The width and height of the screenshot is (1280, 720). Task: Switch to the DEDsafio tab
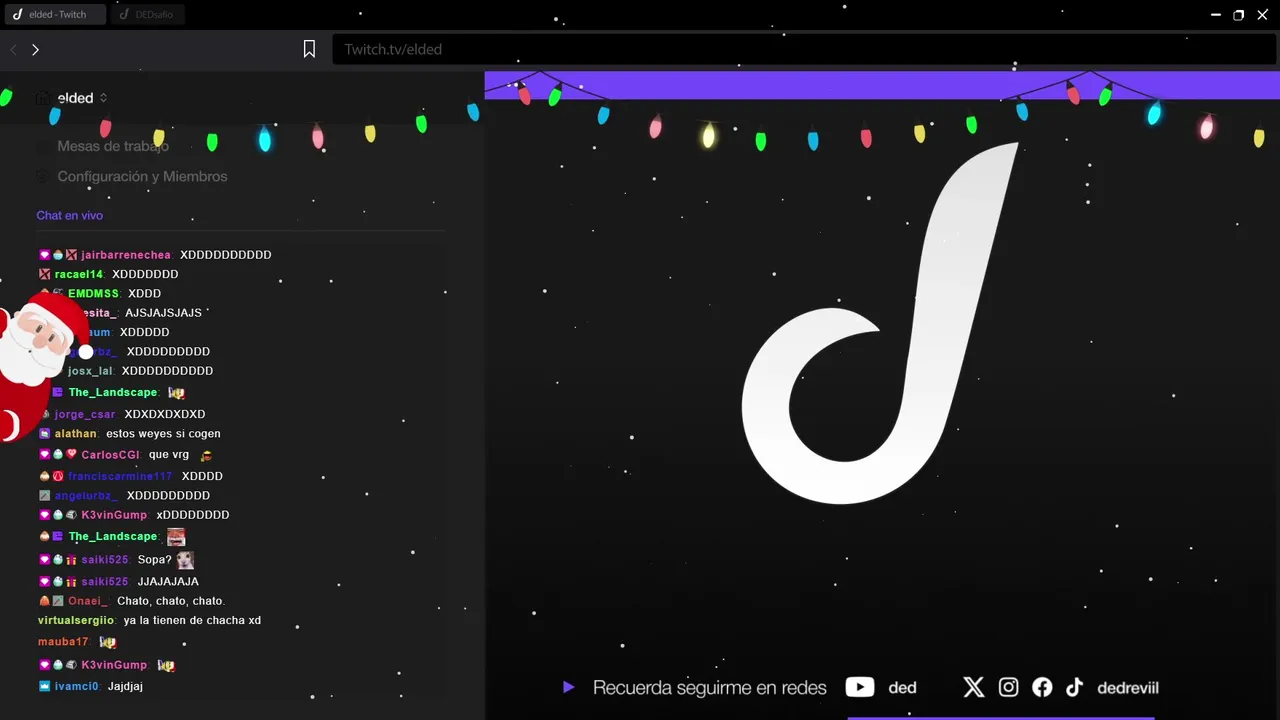[x=147, y=14]
